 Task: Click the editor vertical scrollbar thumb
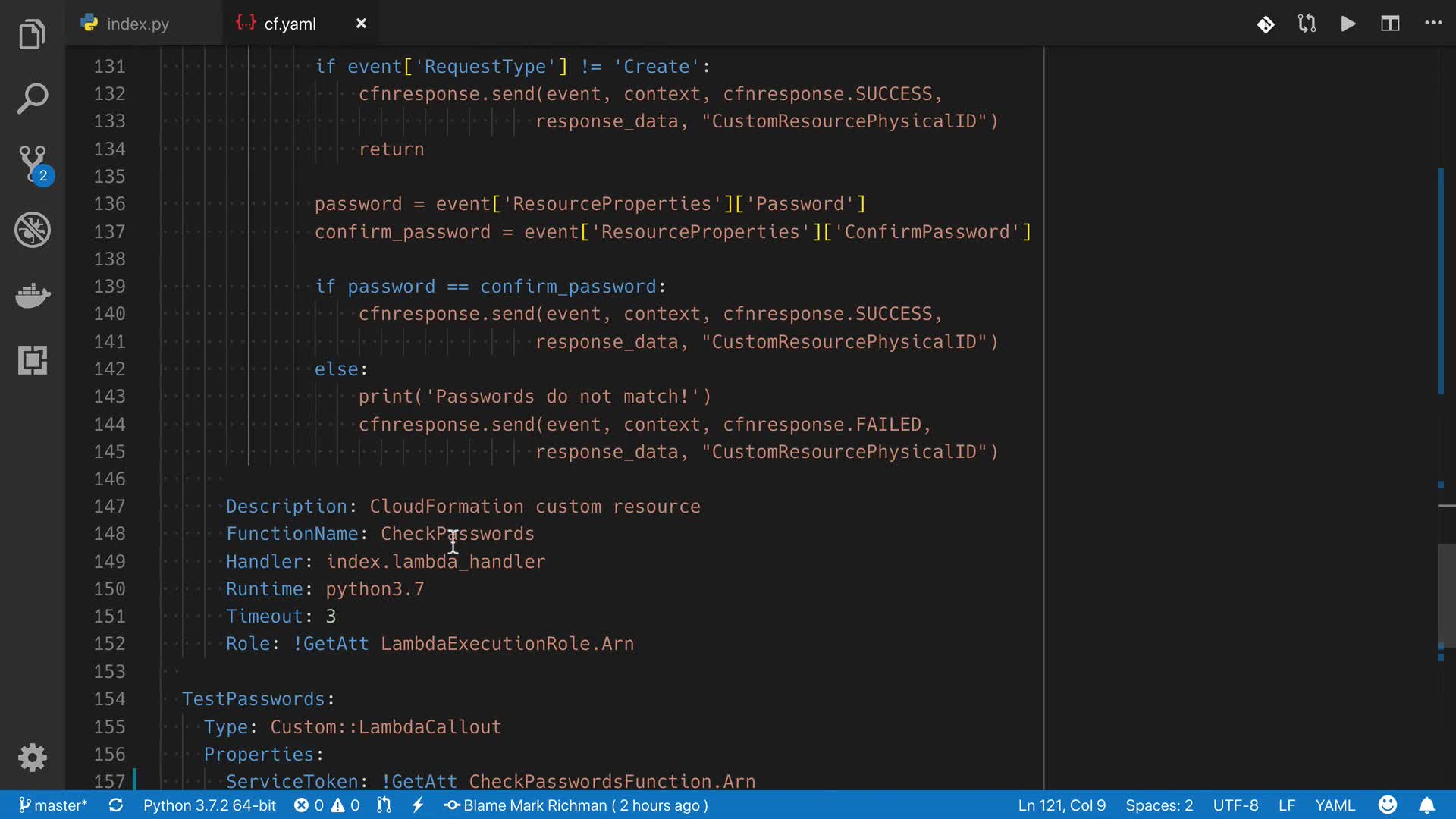(x=1446, y=595)
